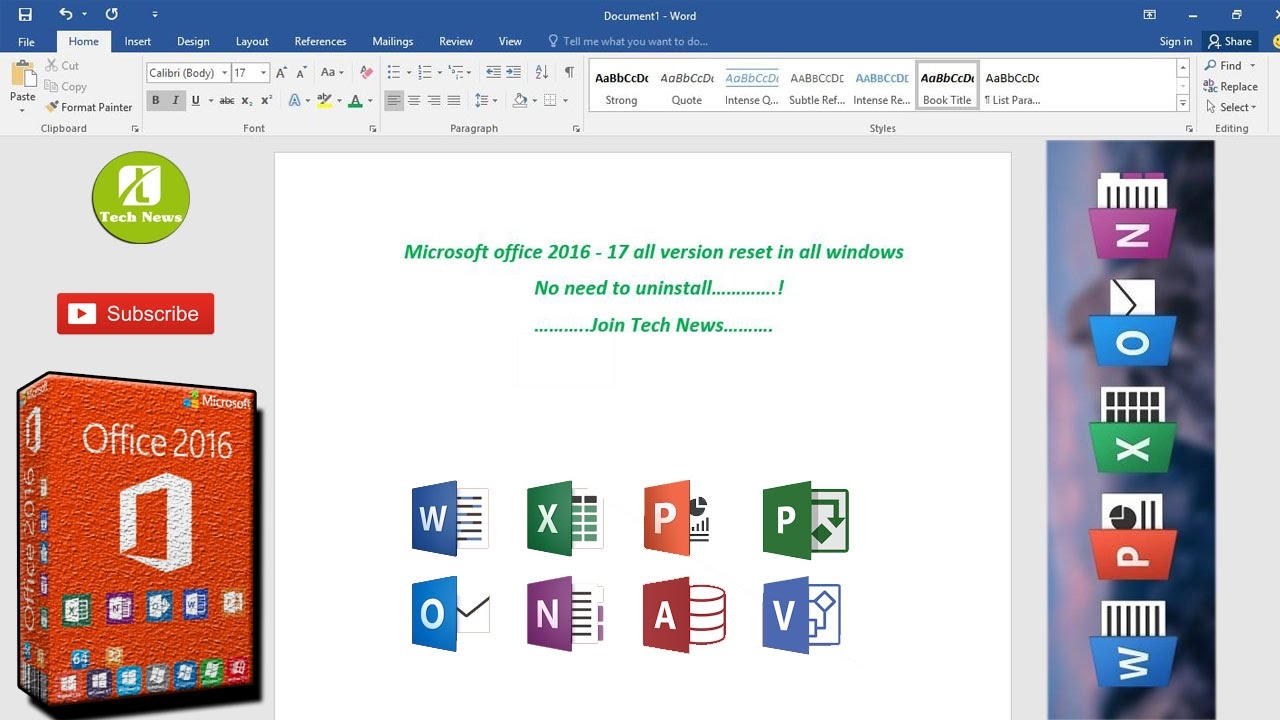Expand the Bullets list dropdown arrow
This screenshot has width=1280, height=720.
409,73
